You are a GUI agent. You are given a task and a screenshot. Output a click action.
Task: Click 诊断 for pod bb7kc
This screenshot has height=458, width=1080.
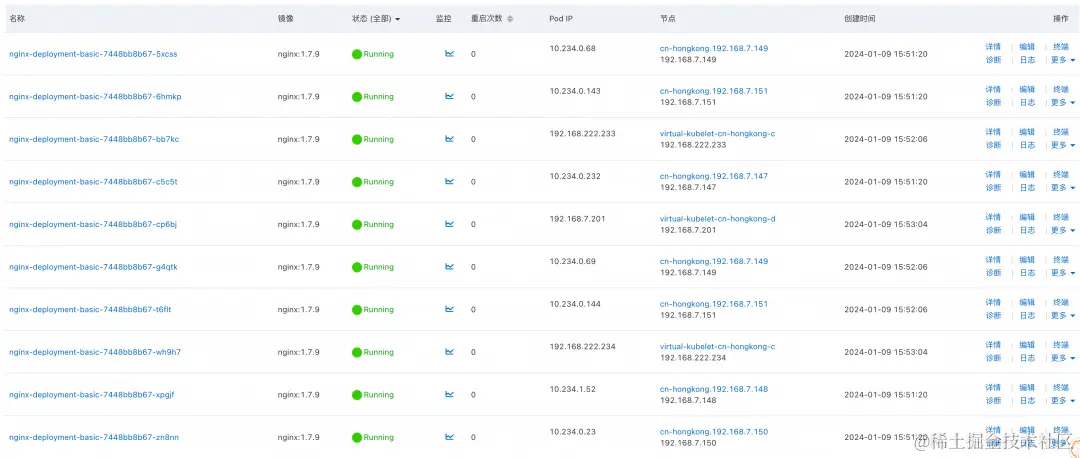click(993, 145)
